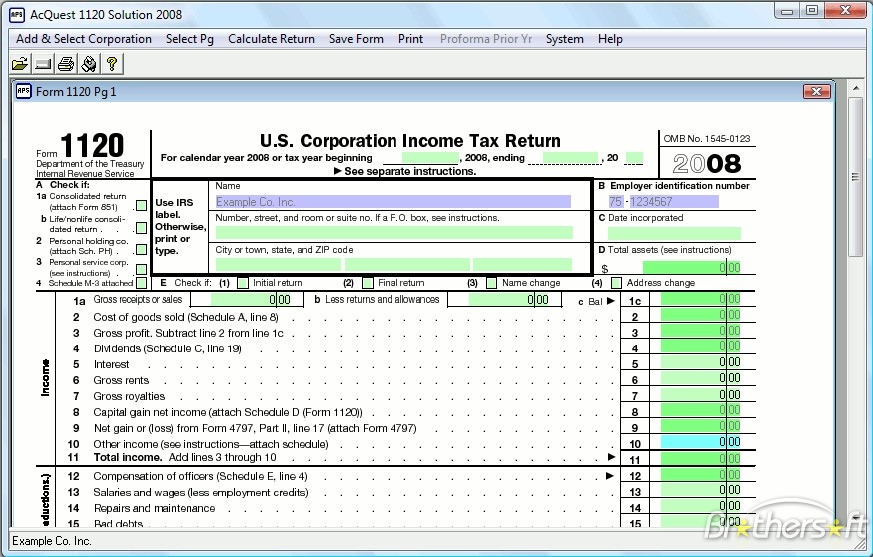Viewport: 873px width, 557px height.
Task: Check the Personal service corp. box
Action: point(141,270)
